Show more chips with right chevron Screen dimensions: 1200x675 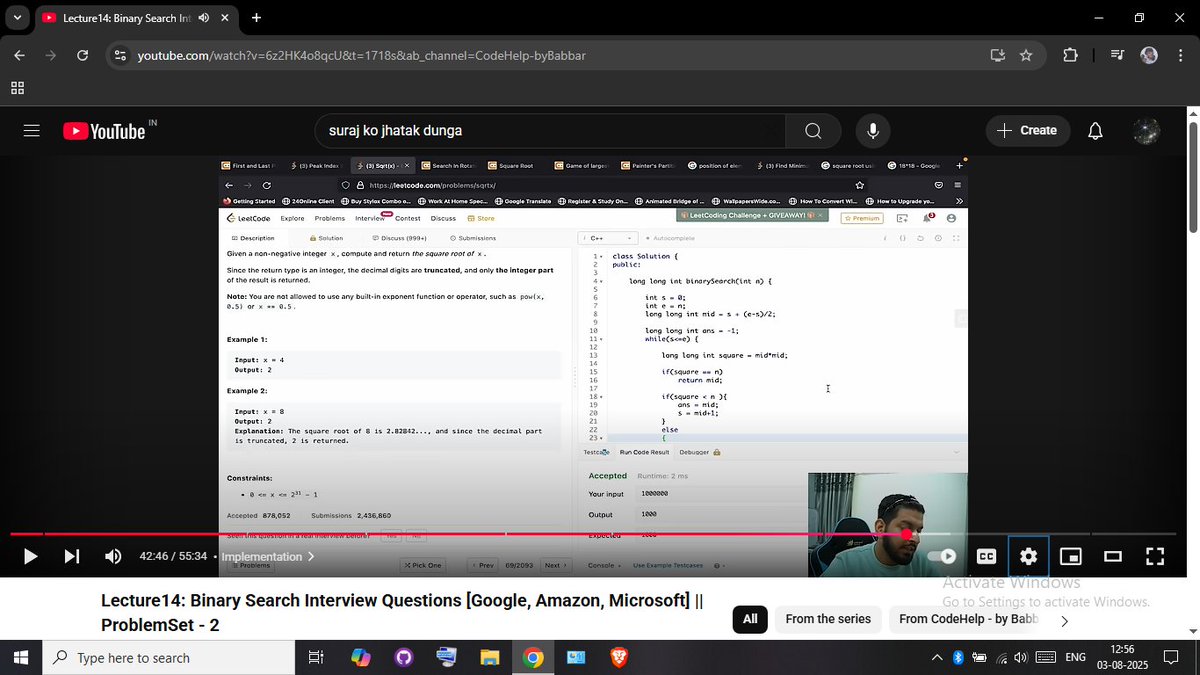(1064, 620)
